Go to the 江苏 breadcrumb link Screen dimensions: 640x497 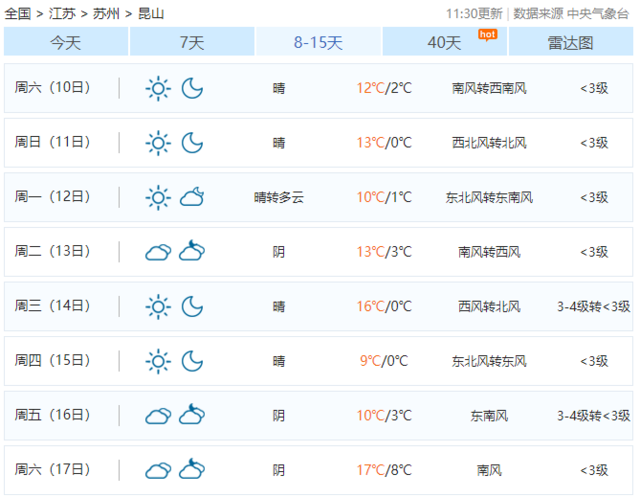point(62,14)
